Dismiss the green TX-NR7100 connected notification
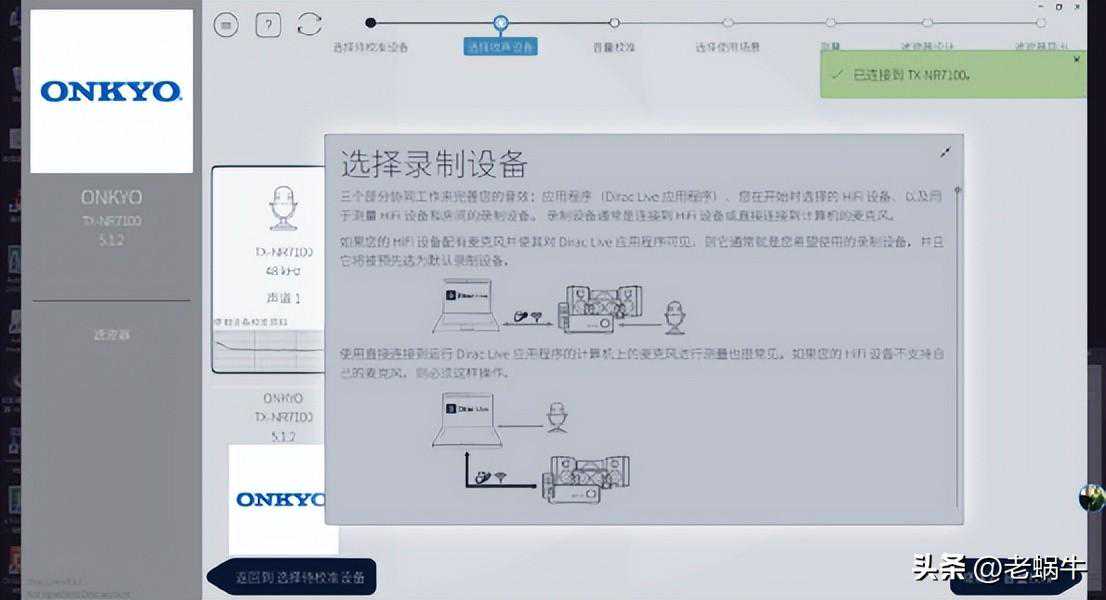This screenshot has height=600, width=1106. (1076, 59)
